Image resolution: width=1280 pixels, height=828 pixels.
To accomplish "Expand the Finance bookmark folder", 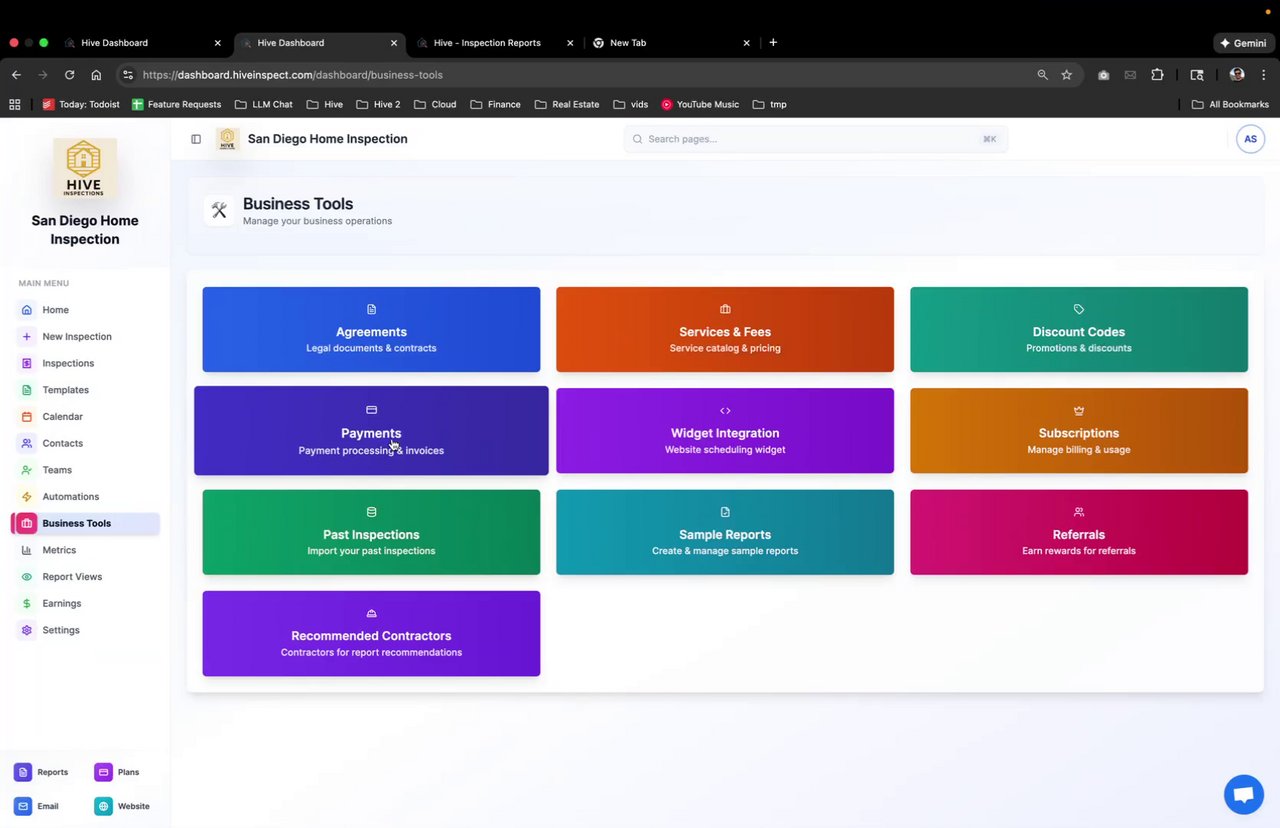I will click(495, 104).
